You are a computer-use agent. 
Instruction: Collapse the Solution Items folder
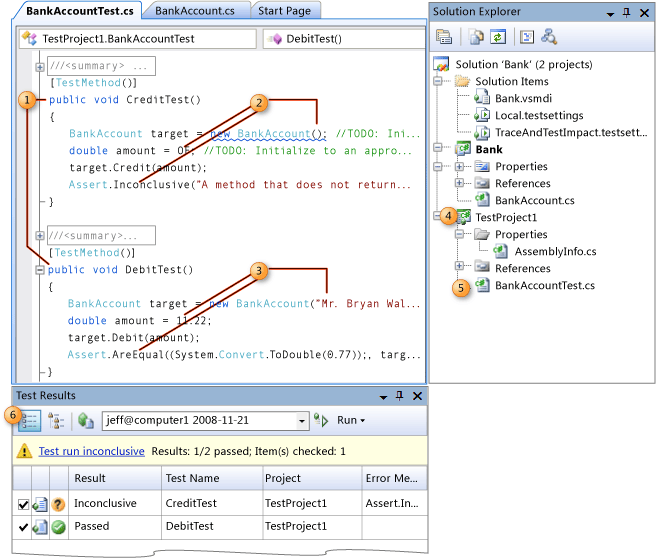[x=438, y=81]
